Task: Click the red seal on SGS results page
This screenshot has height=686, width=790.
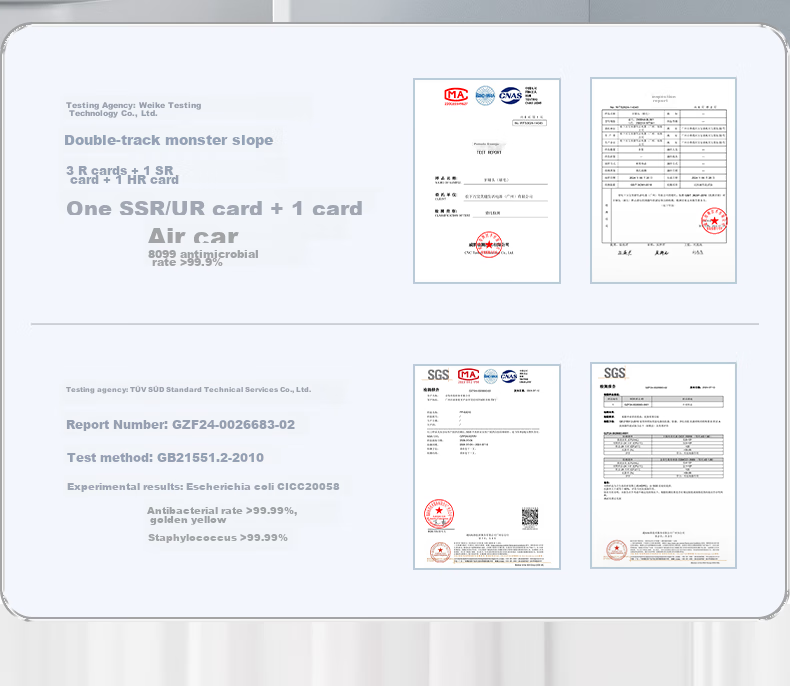Action: [x=616, y=550]
